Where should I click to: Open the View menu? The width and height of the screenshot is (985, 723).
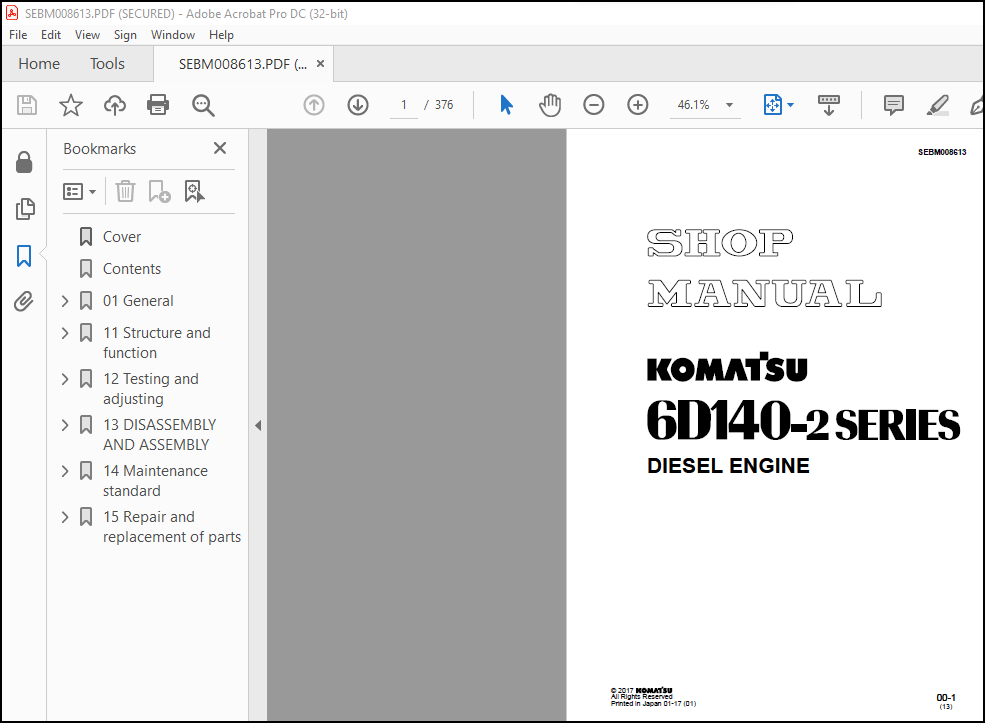(x=87, y=35)
